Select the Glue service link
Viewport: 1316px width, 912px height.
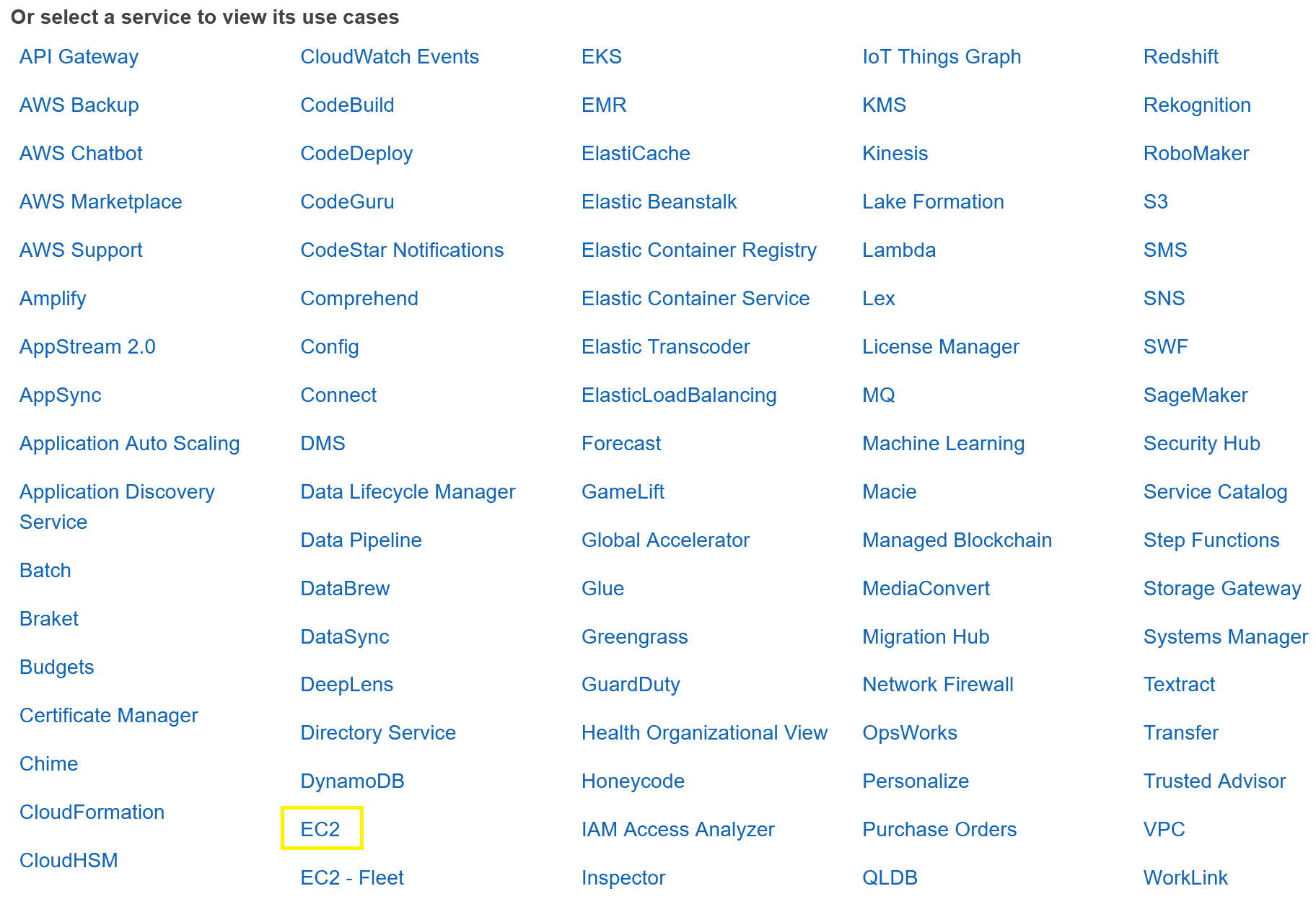click(603, 589)
